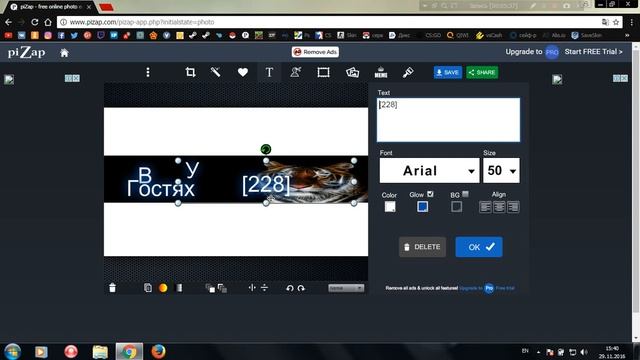Click the orange circle color icon

pyautogui.click(x=163, y=288)
